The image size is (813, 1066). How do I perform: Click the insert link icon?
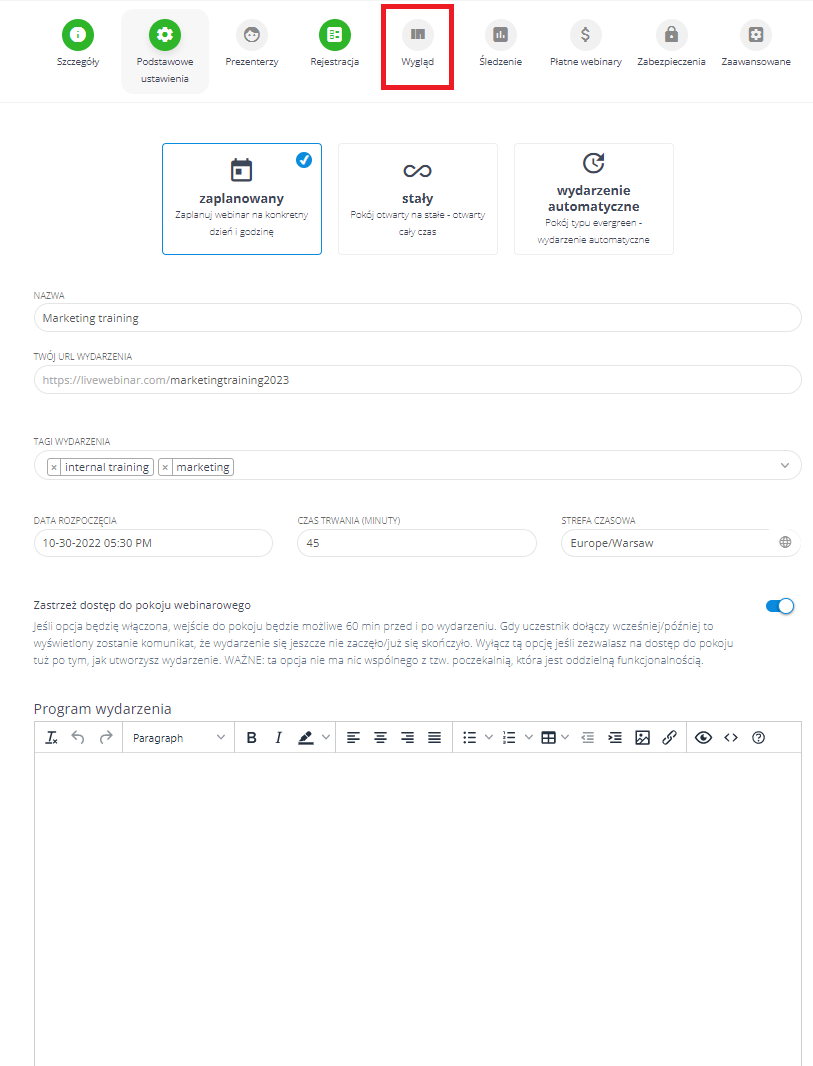(x=670, y=738)
